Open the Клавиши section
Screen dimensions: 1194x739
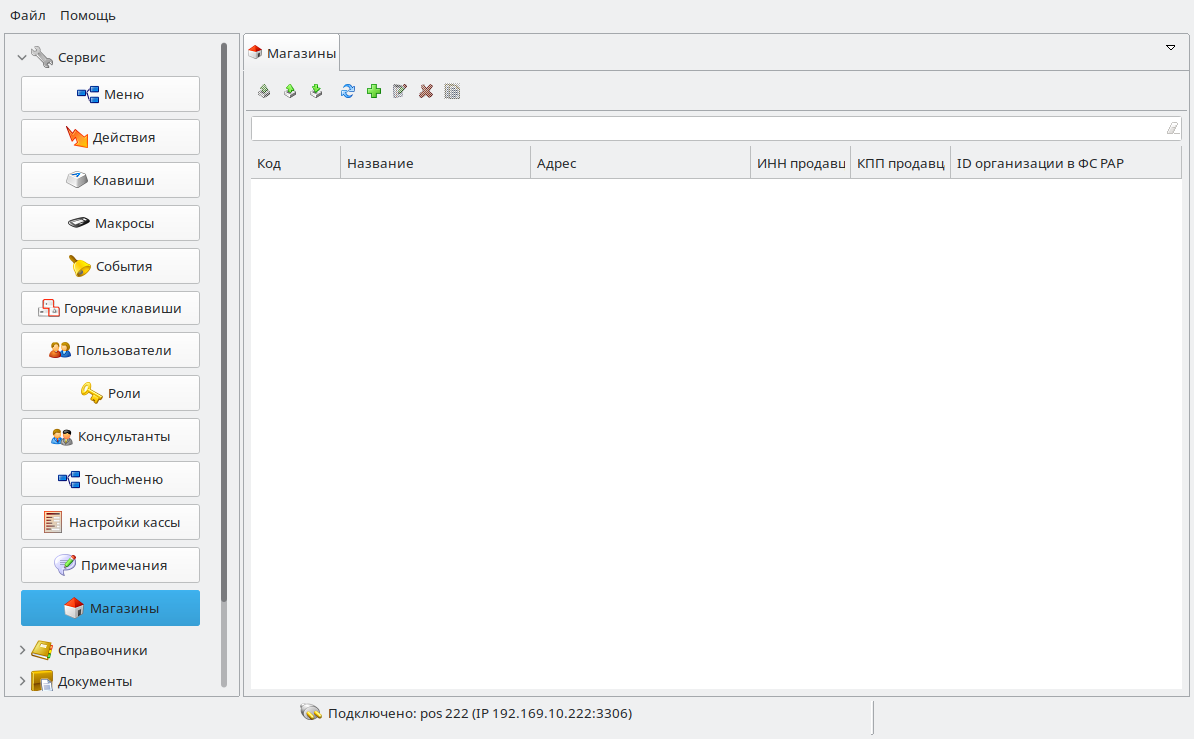click(110, 180)
